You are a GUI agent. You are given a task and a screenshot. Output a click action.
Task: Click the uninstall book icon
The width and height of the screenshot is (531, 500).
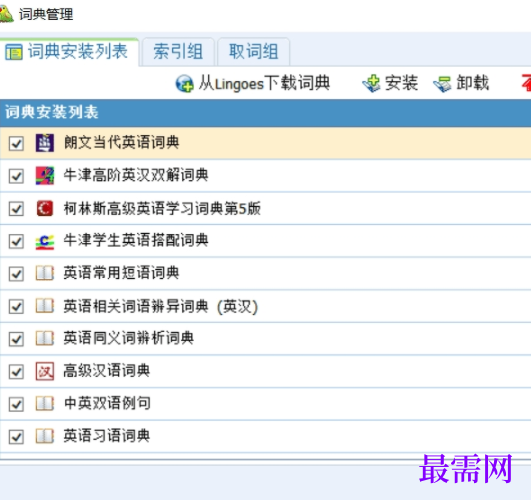442,84
